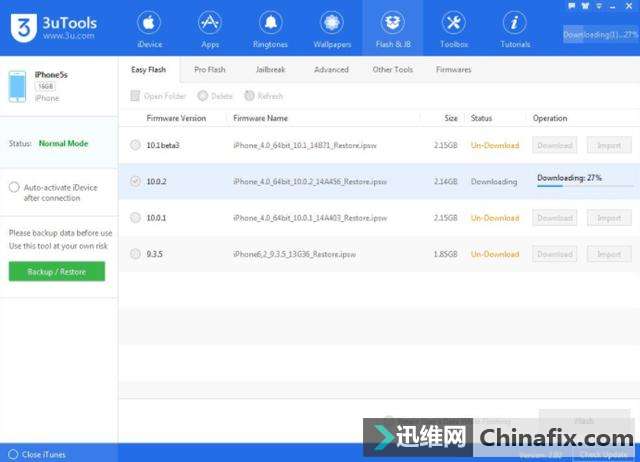The width and height of the screenshot is (640, 462).
Task: Open the Firmwares tab
Action: (453, 70)
